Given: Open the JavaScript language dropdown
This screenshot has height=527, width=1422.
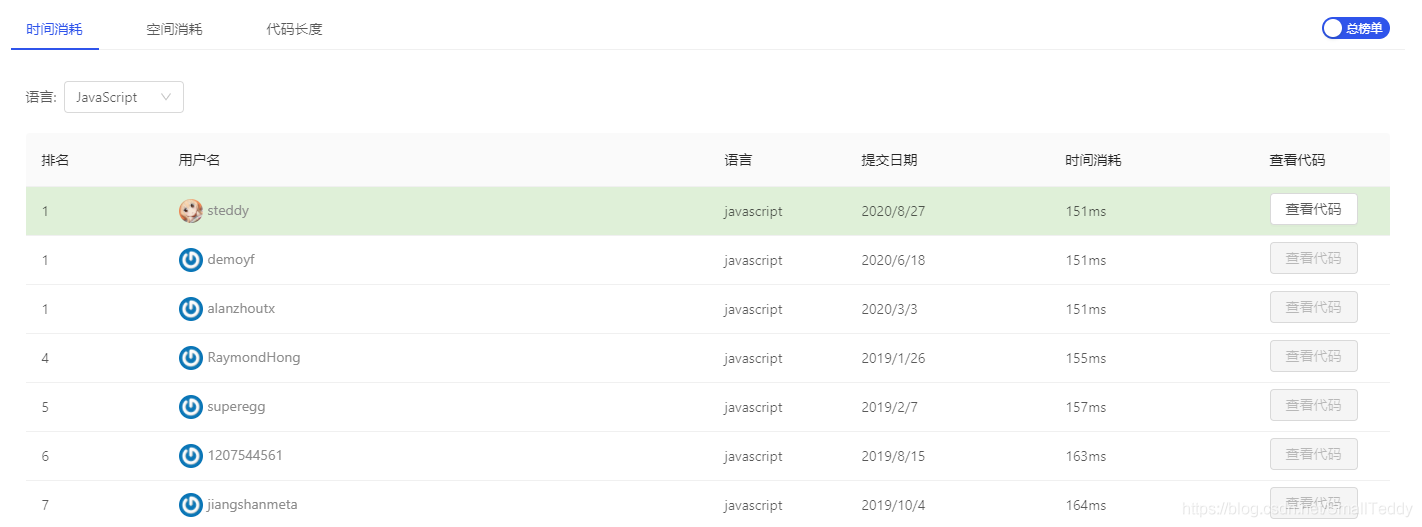Looking at the screenshot, I should click(x=124, y=97).
